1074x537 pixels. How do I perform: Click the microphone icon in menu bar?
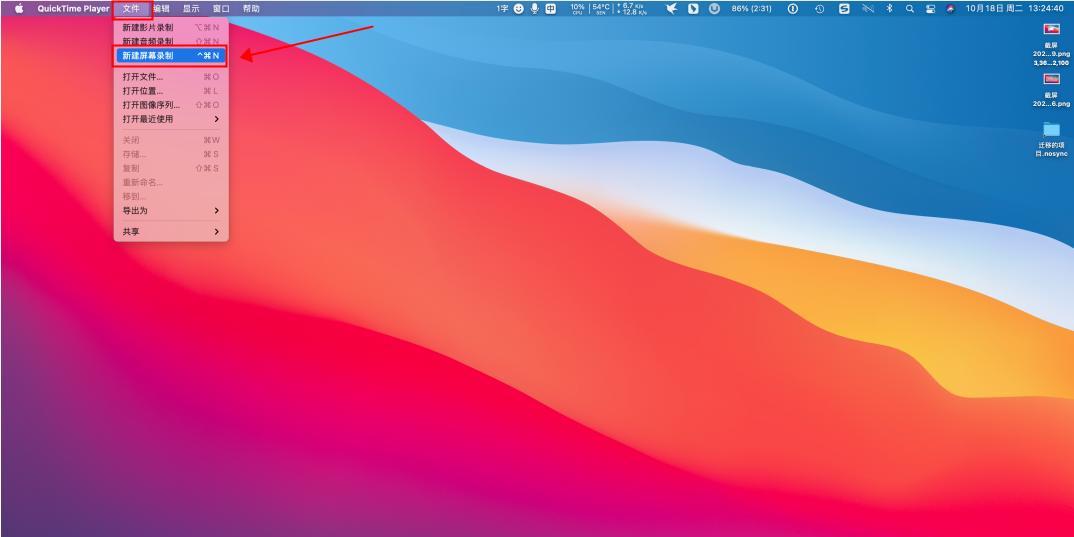pos(534,9)
